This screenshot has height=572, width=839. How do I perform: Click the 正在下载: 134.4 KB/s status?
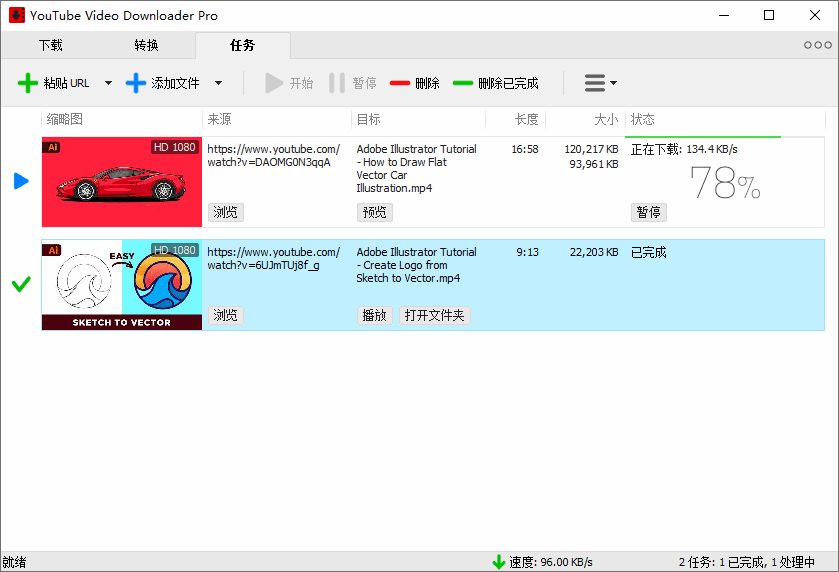[684, 149]
